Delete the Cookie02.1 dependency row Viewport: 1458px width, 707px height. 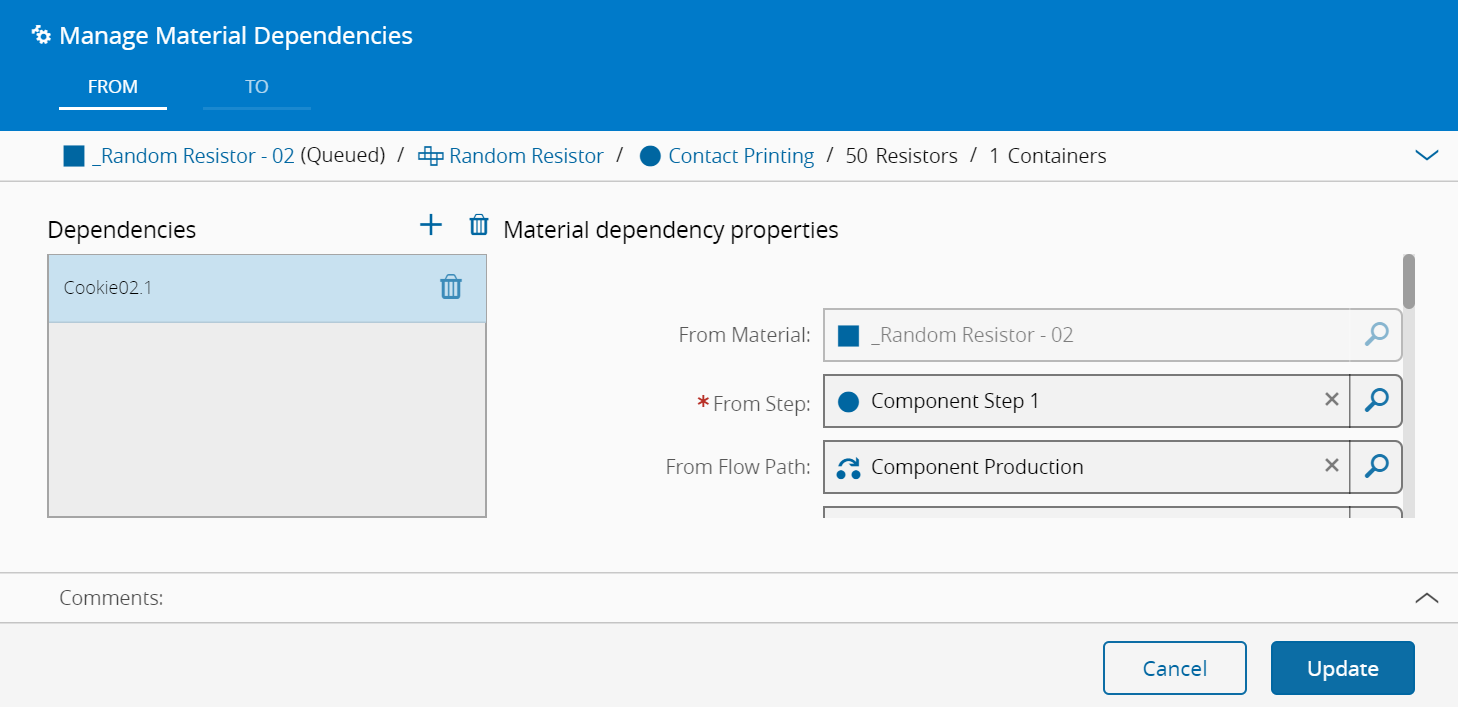point(451,287)
